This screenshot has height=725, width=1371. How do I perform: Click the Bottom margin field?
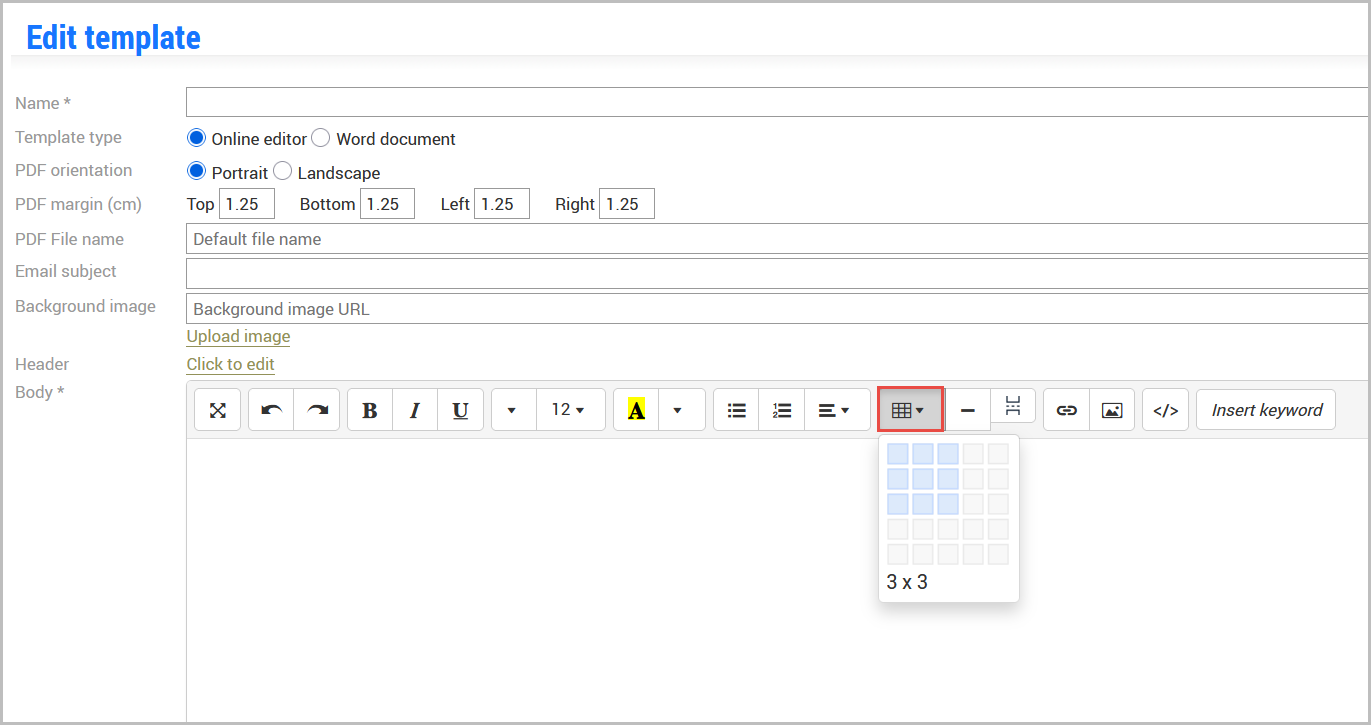tap(387, 204)
